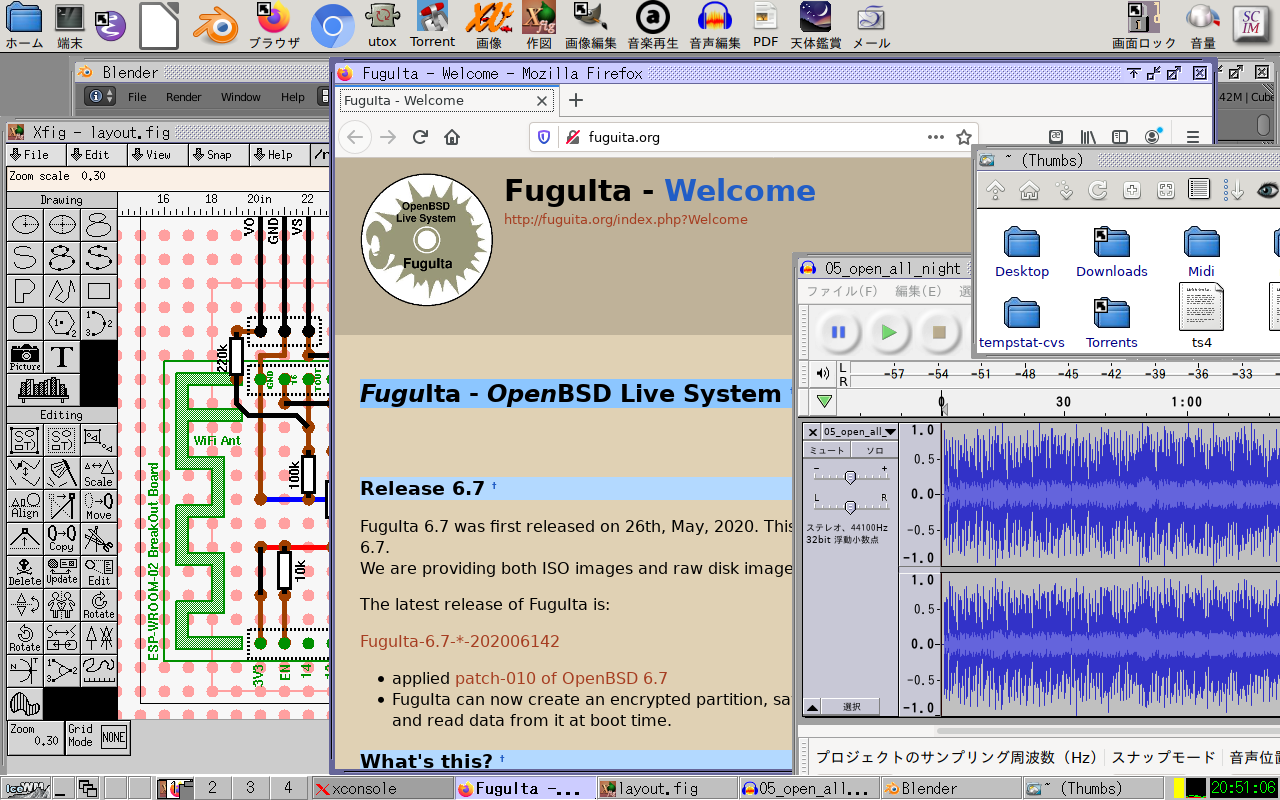Select the Picture tool in Xfig
The image size is (1280, 800).
(x=25, y=357)
